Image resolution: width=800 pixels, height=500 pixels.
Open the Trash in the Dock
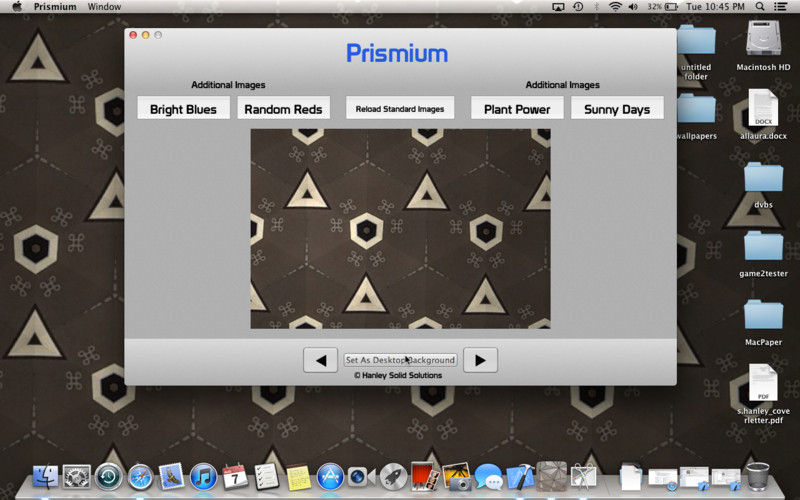tap(758, 477)
